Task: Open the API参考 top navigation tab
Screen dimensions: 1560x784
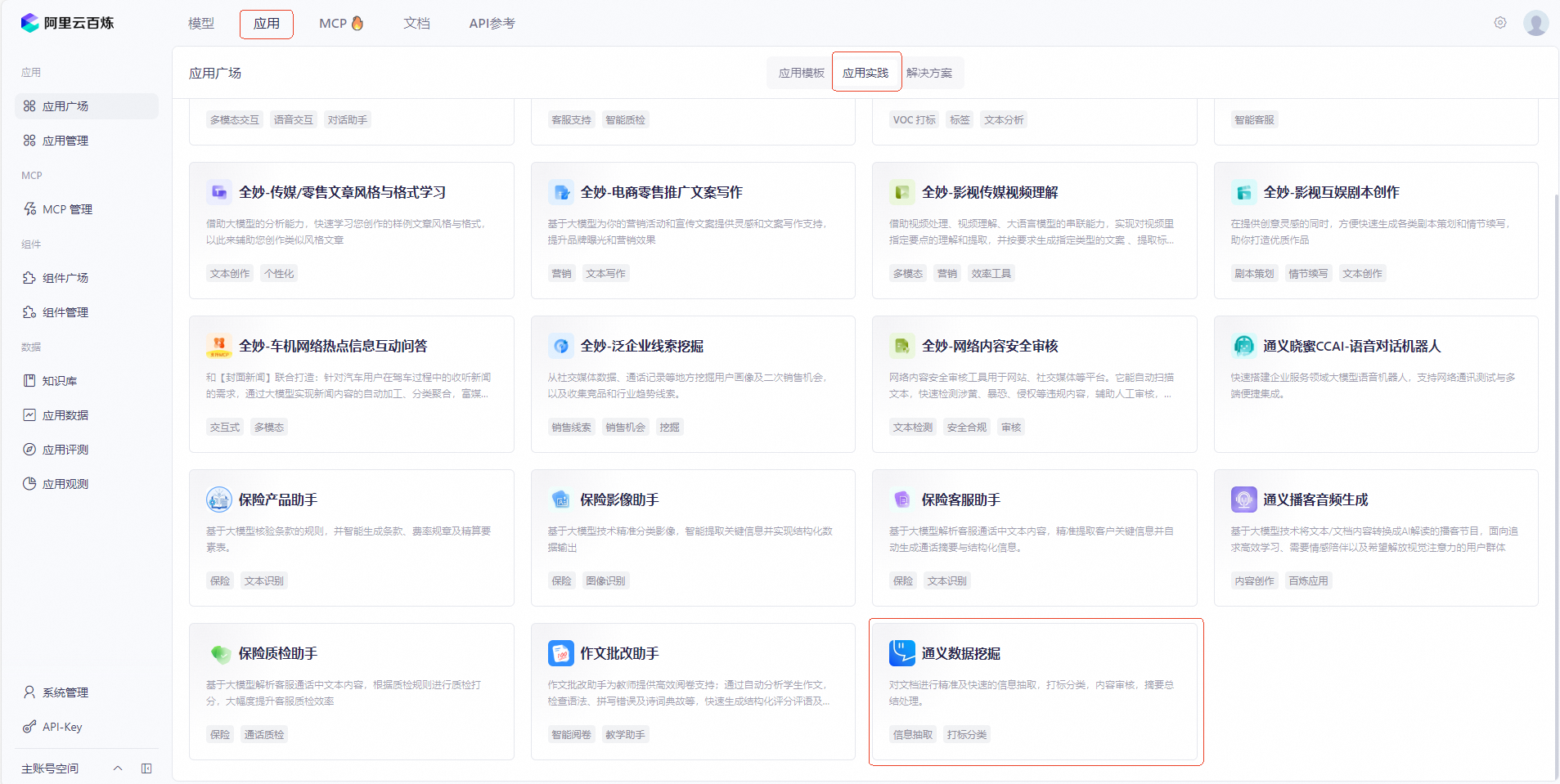Action: pos(492,24)
